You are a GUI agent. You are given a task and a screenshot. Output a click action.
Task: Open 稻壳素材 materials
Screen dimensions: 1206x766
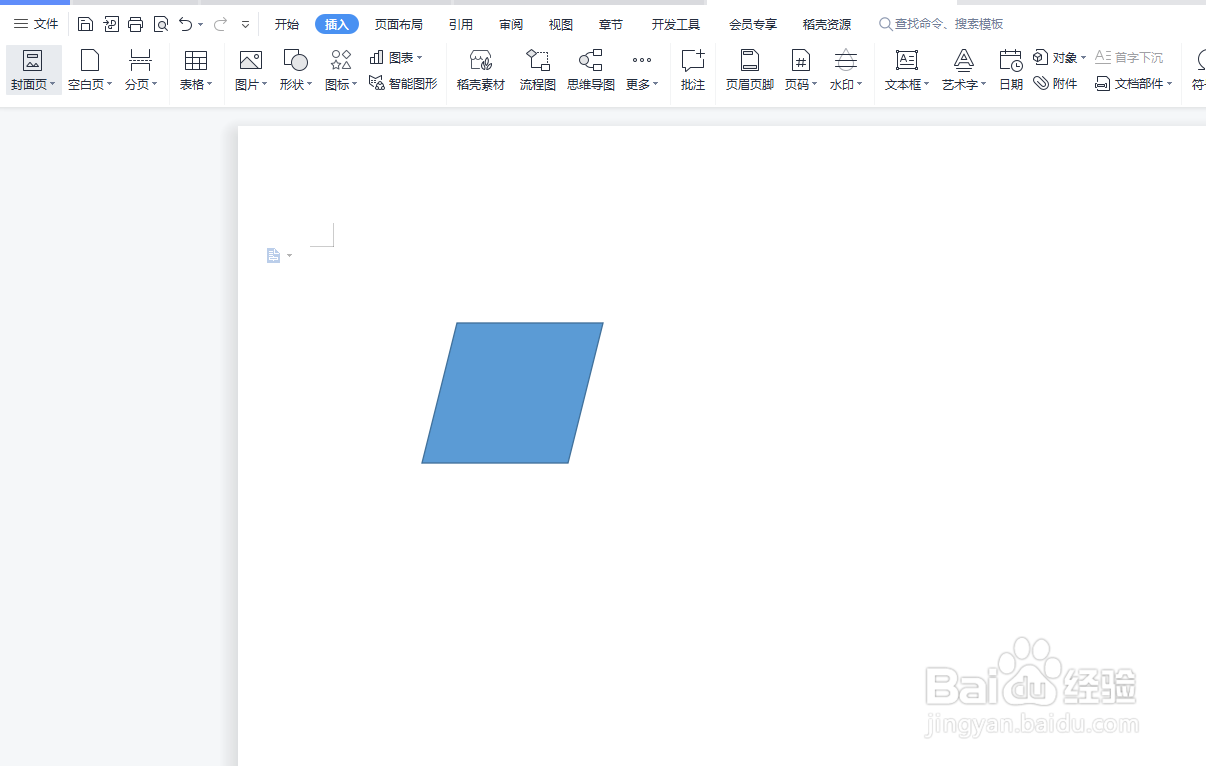tap(481, 70)
